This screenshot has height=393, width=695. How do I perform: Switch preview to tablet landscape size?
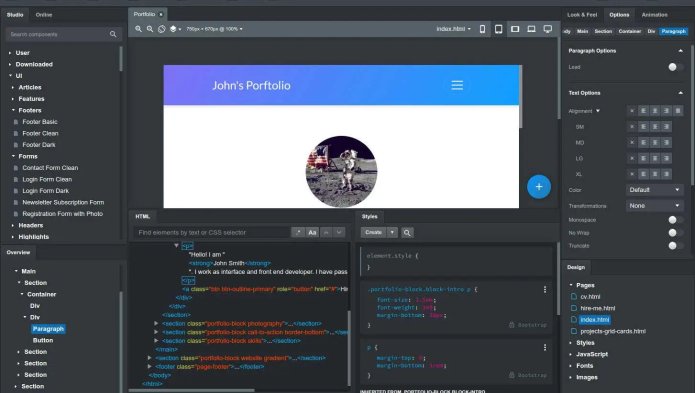tap(515, 29)
